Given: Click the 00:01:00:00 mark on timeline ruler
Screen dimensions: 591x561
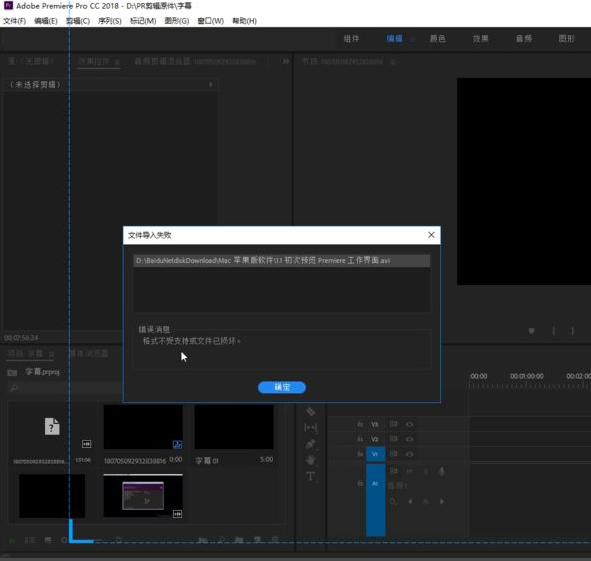Looking at the screenshot, I should (x=527, y=376).
